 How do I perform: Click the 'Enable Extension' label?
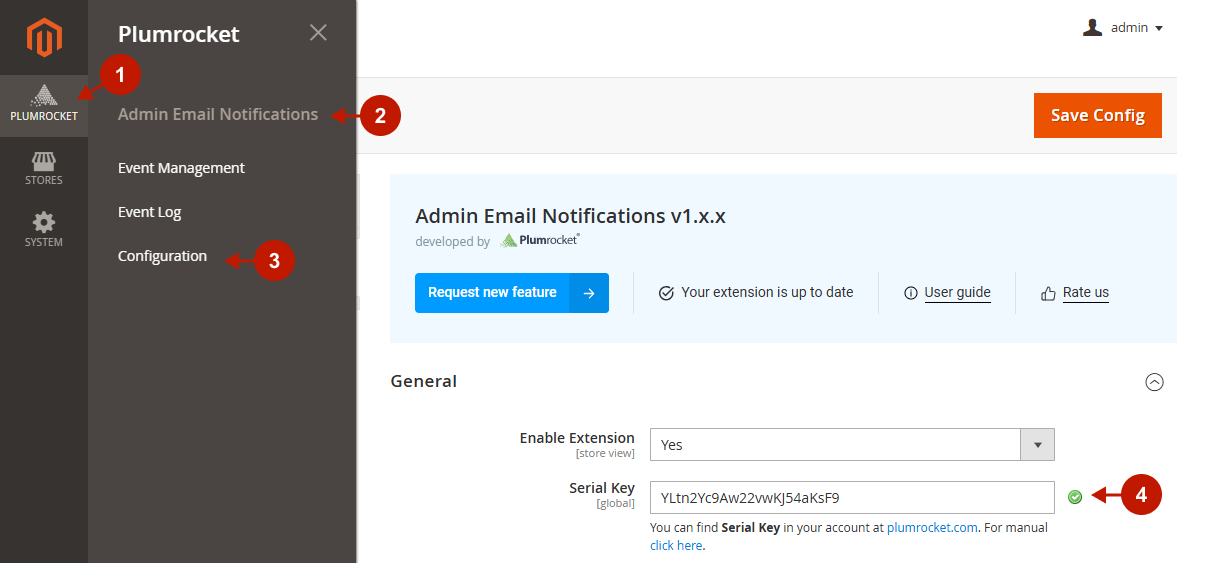(x=577, y=438)
